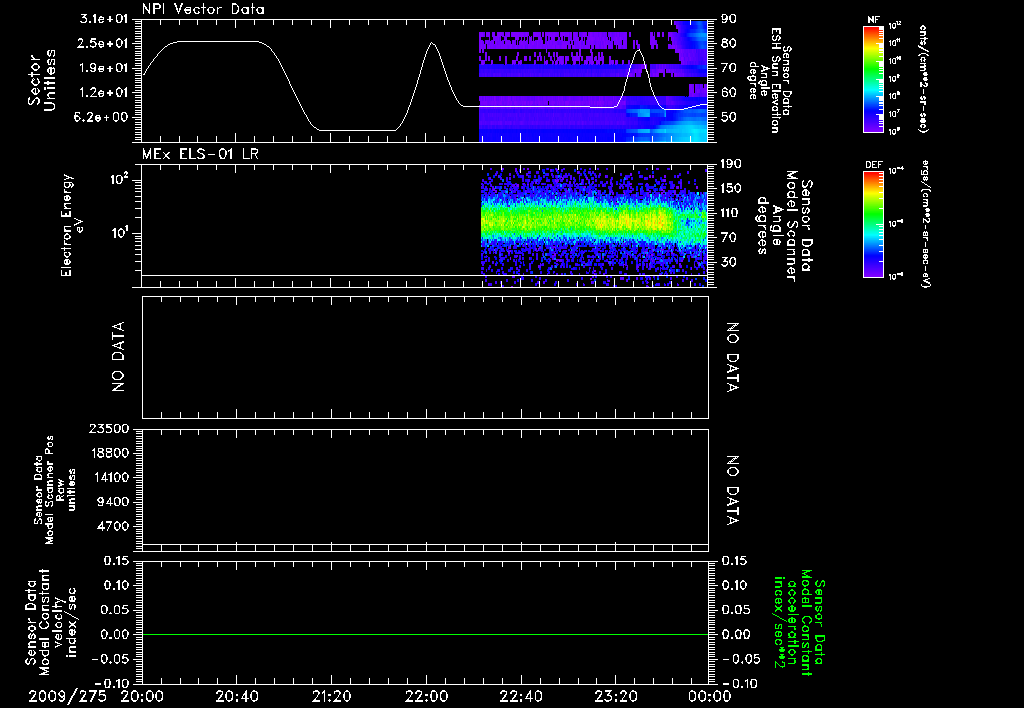The width and height of the screenshot is (1024, 708).
Task: Click the "1.9e+01" sector tick value
Action: (104, 68)
